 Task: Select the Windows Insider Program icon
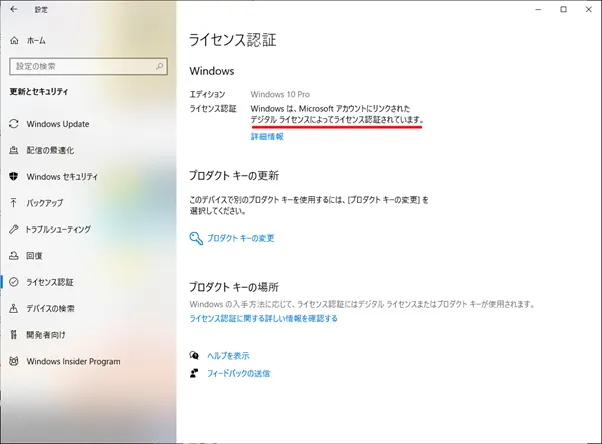pos(14,361)
